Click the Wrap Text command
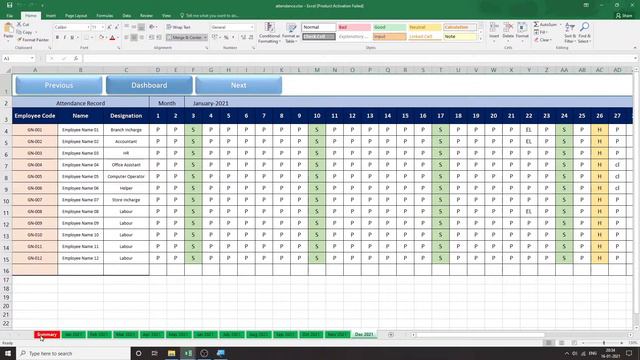This screenshot has height=360, width=640. pos(178,27)
